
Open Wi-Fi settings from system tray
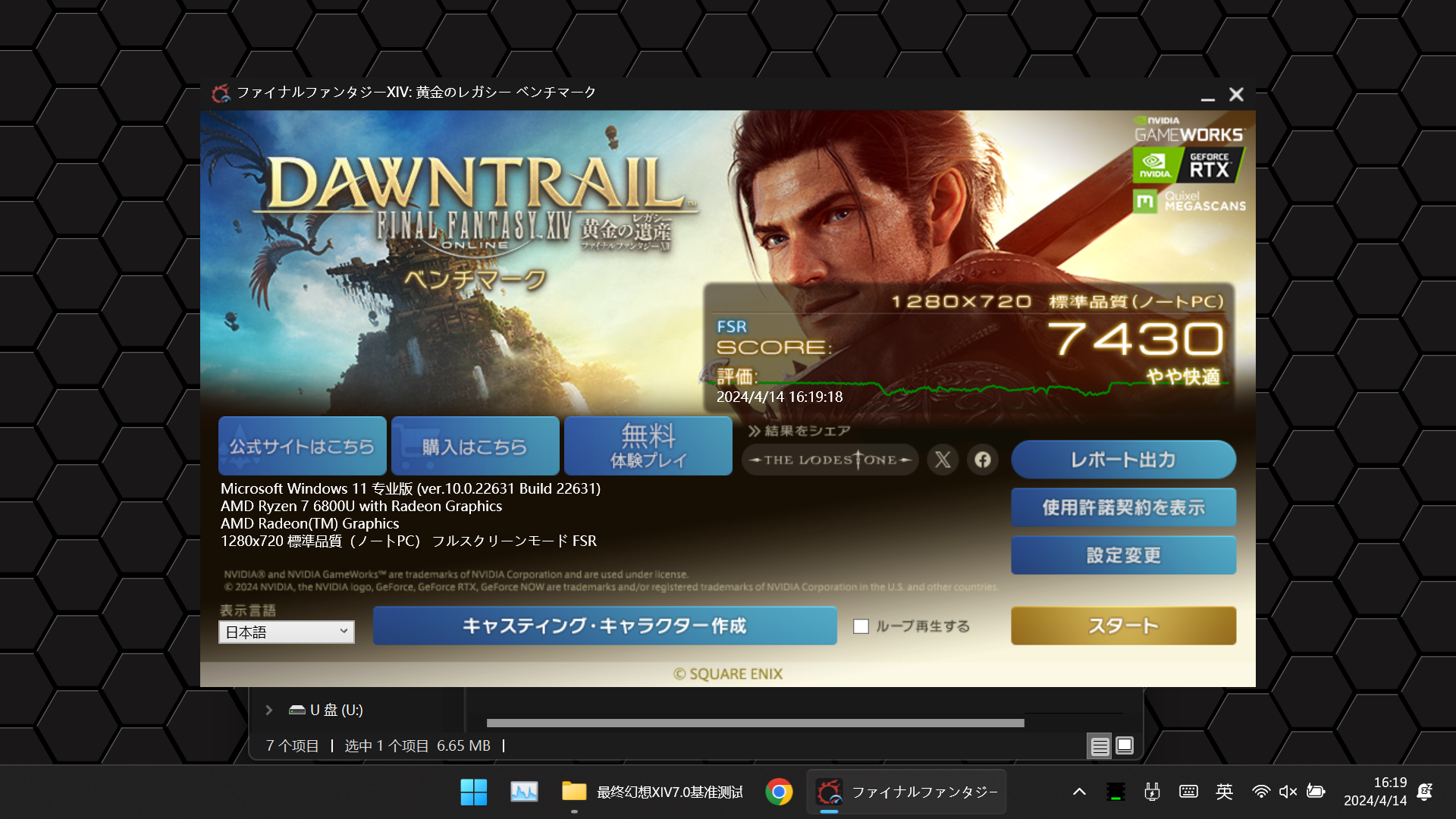(1260, 791)
